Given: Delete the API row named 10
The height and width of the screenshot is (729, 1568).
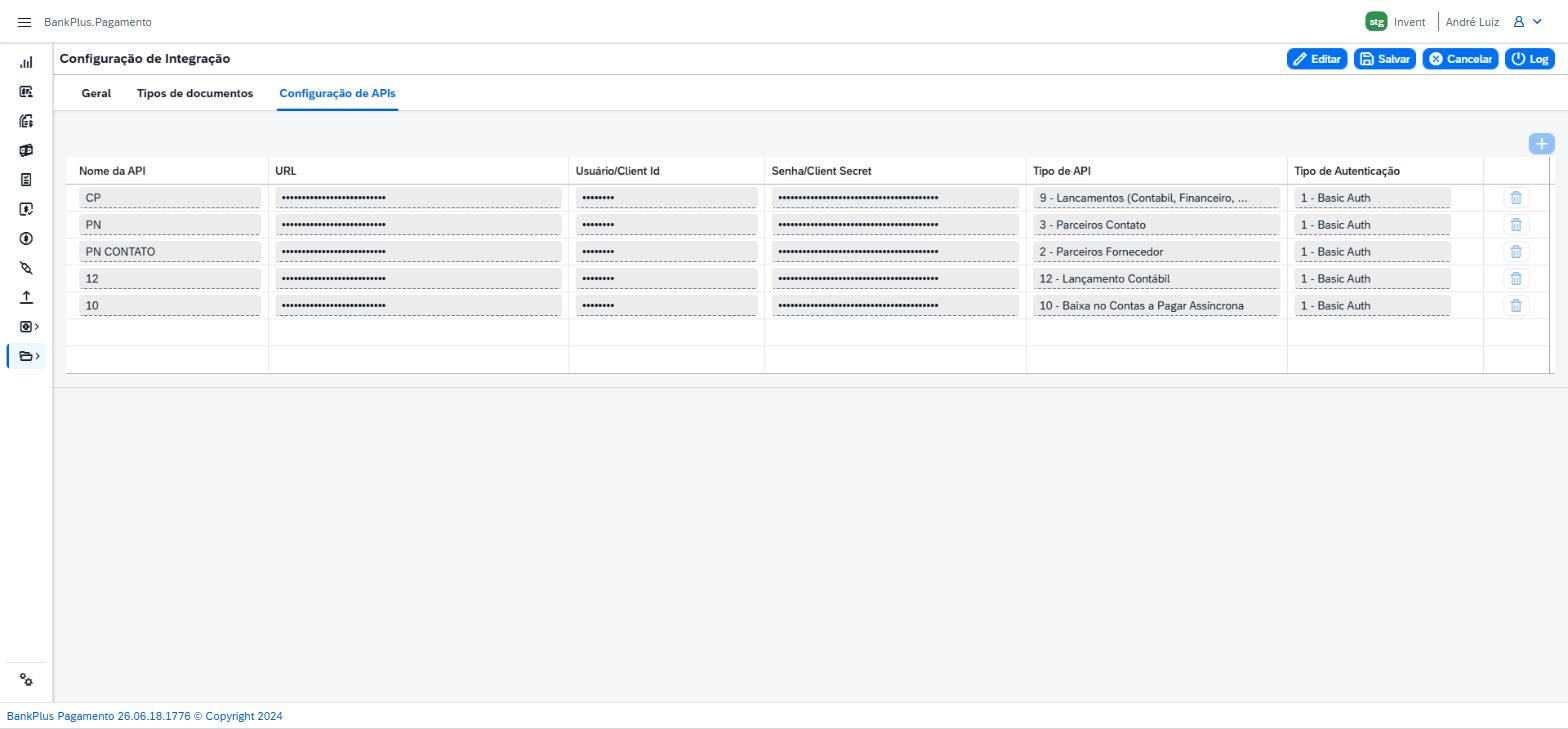Looking at the screenshot, I should tap(1516, 306).
